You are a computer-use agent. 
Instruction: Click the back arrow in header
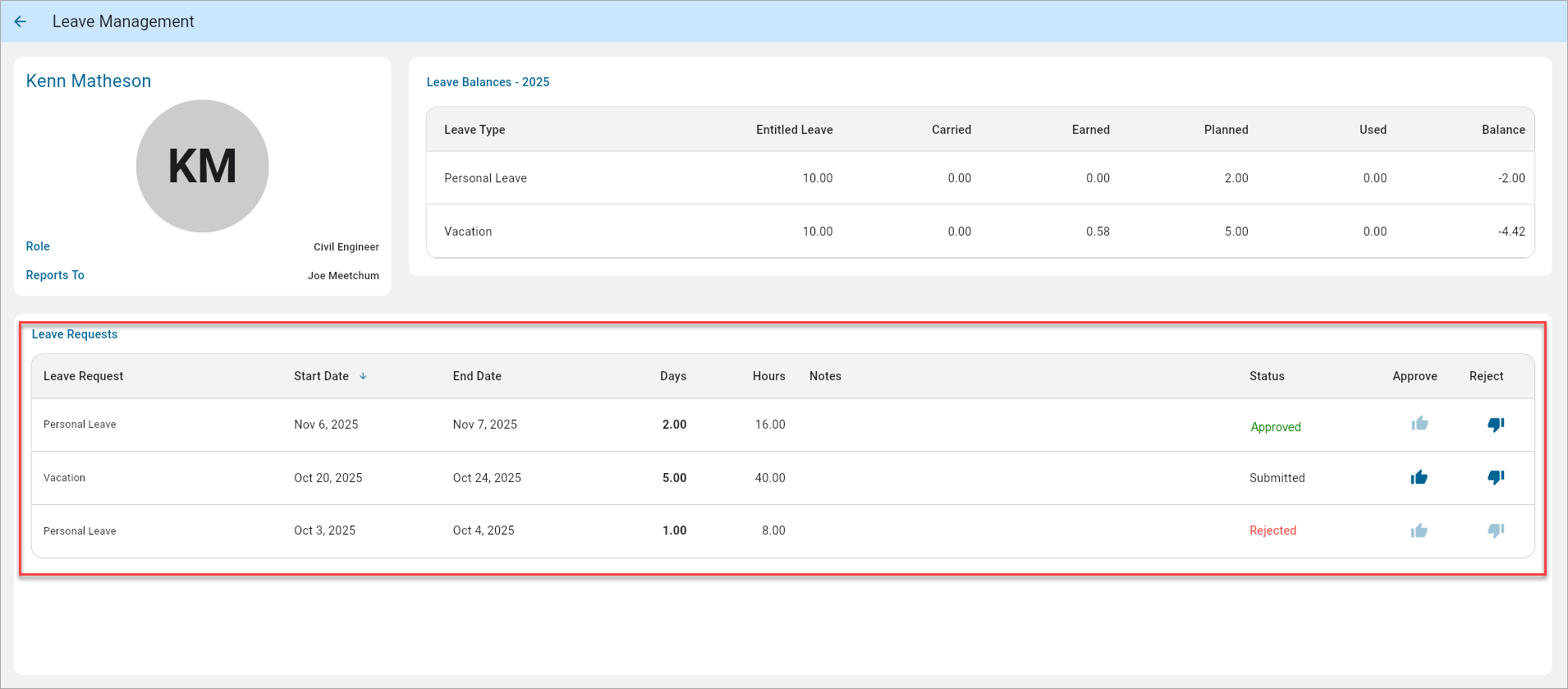pos(21,22)
